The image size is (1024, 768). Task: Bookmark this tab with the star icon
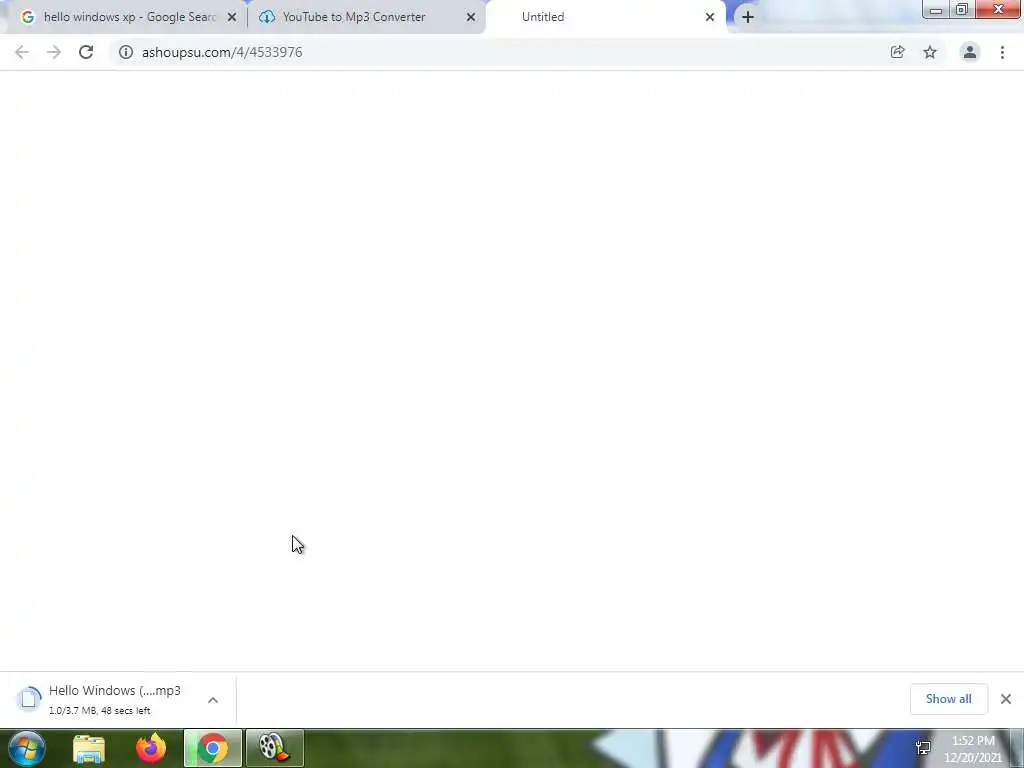click(x=930, y=52)
